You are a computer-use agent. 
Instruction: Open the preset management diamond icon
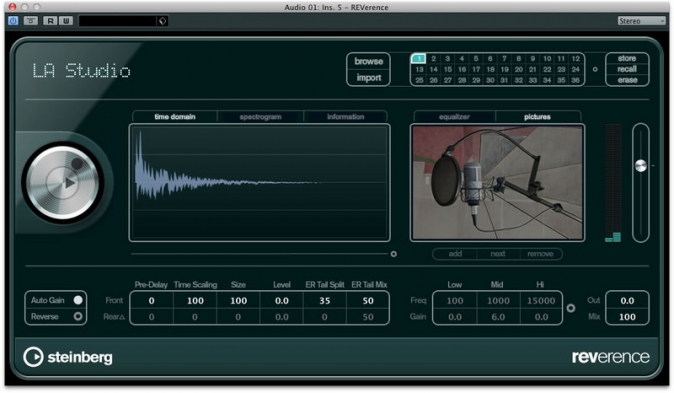[162, 21]
